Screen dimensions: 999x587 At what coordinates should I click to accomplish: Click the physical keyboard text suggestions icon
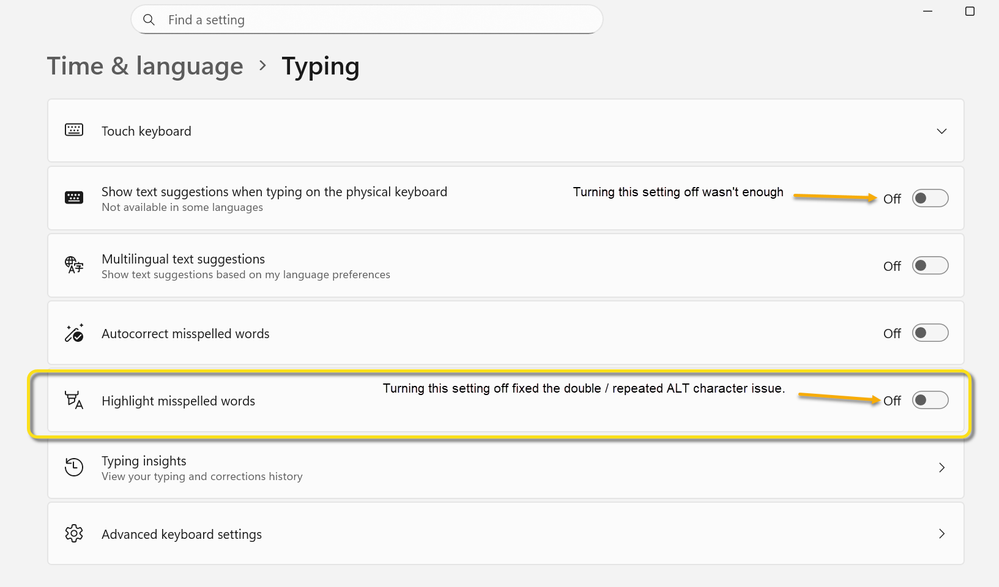click(74, 197)
